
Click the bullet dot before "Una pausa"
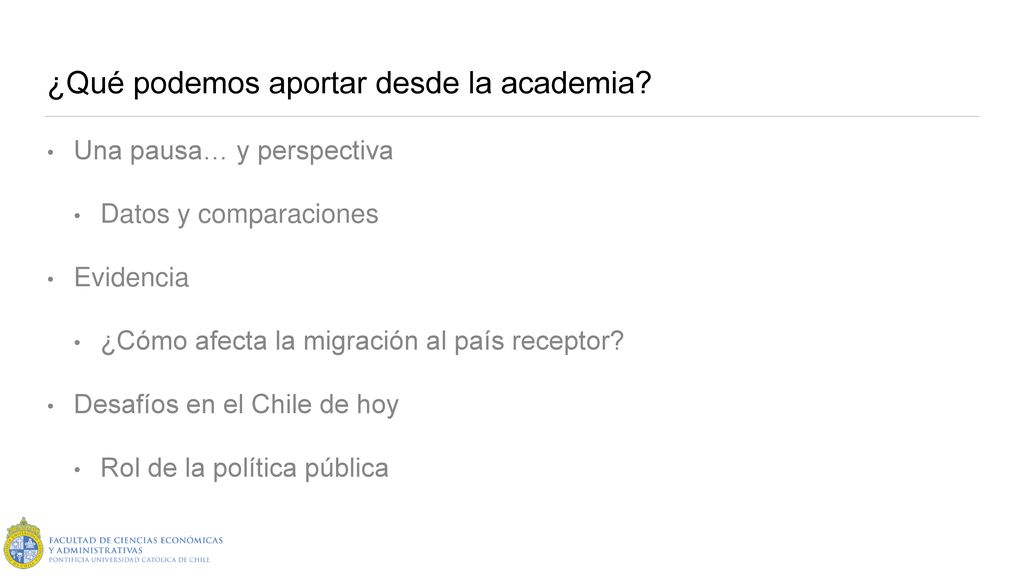tap(50, 153)
